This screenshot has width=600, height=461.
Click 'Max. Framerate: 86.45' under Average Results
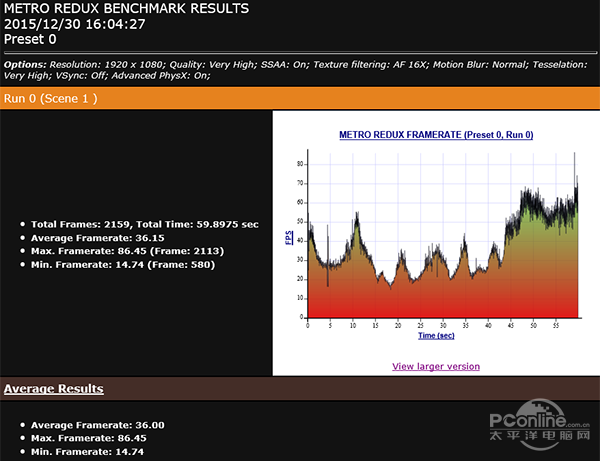click(89, 438)
